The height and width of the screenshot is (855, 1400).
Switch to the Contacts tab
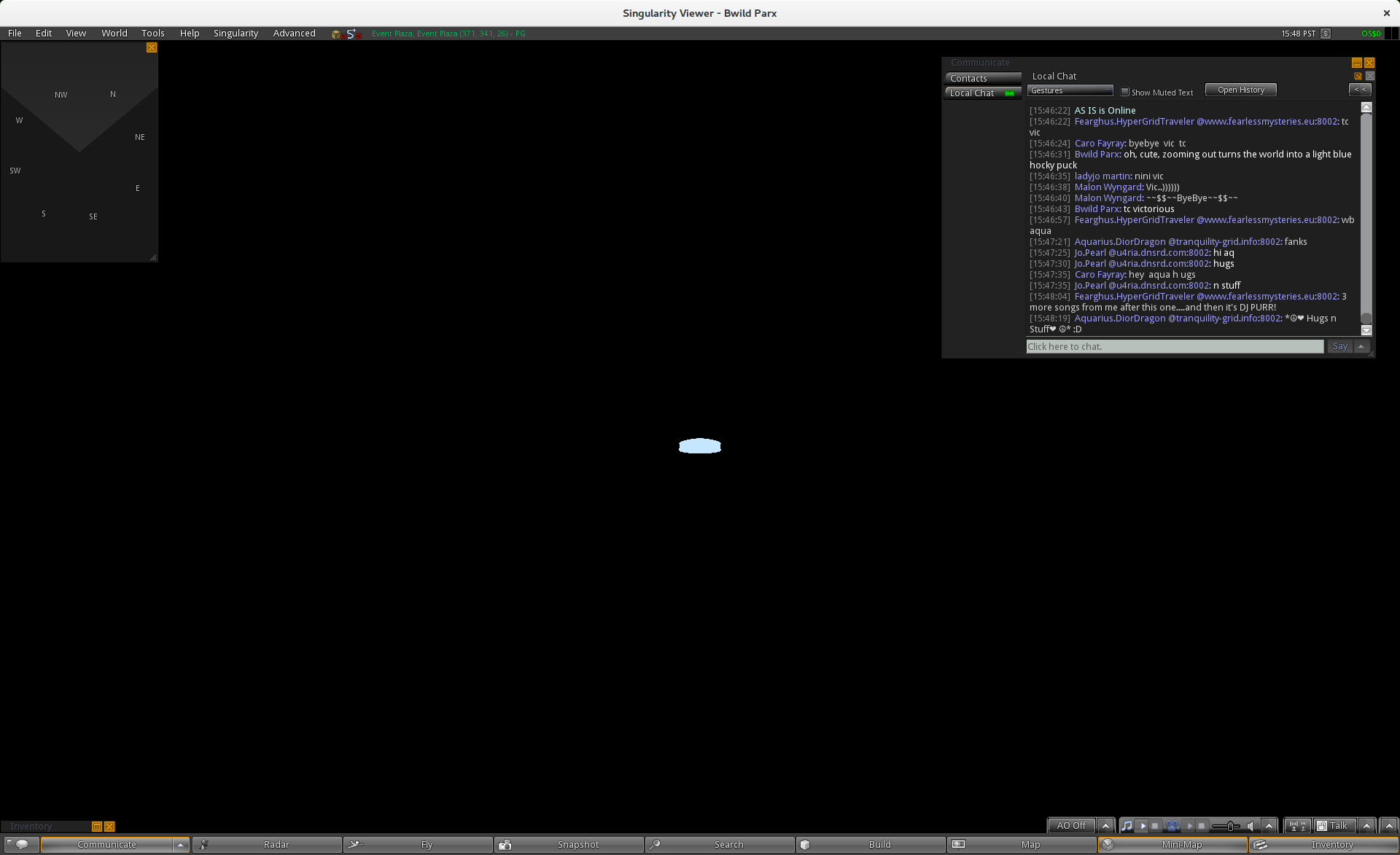coord(983,78)
